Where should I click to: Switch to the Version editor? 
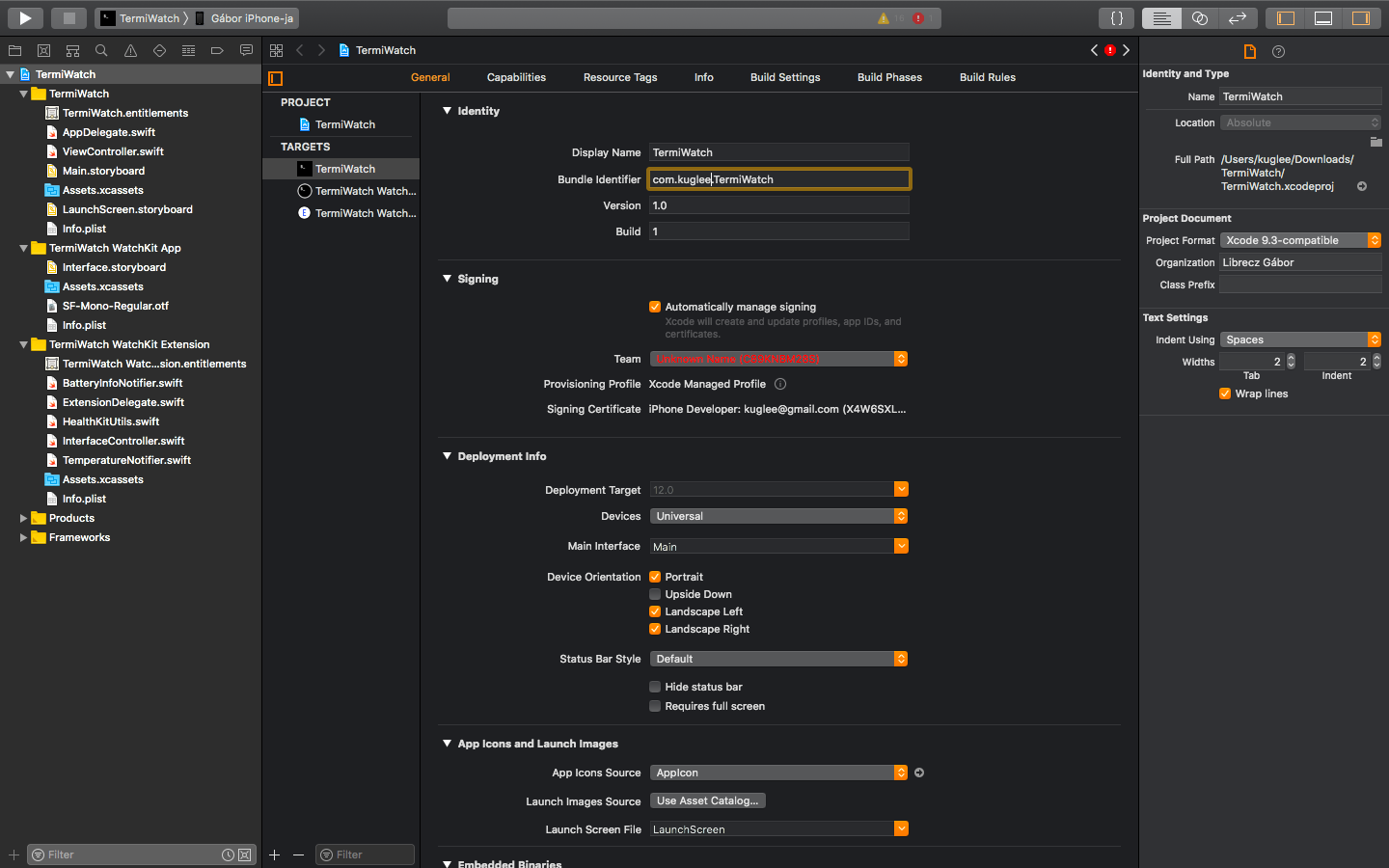click(1237, 17)
